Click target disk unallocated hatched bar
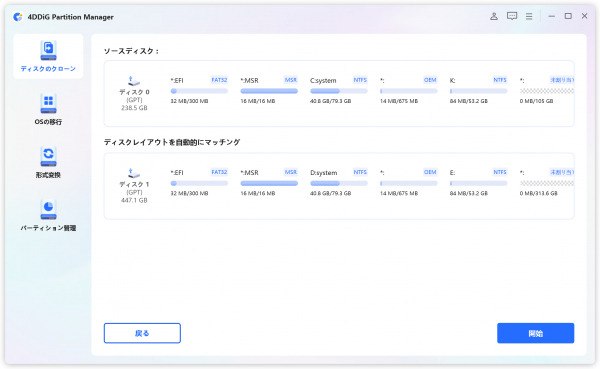Viewport: 600px width, 369px height. (547, 183)
